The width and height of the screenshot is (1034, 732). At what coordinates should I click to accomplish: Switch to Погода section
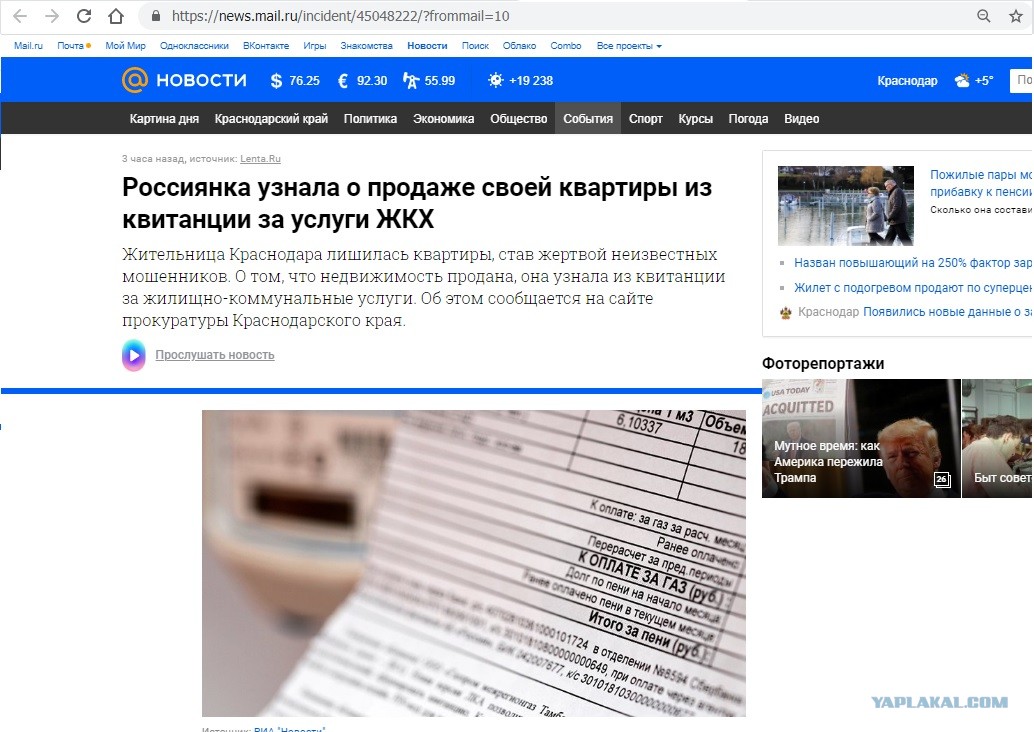pyautogui.click(x=748, y=119)
